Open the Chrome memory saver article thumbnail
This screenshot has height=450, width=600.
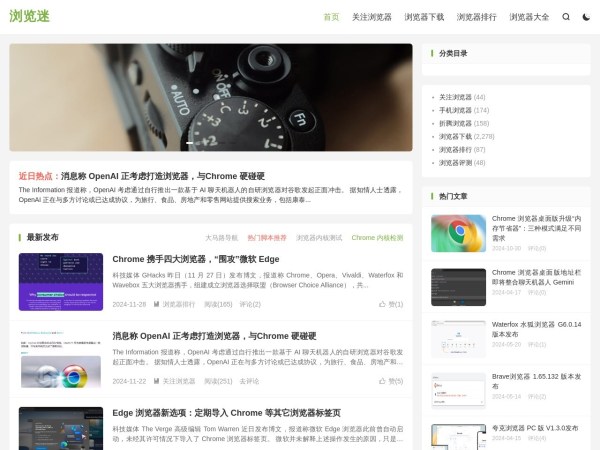click(x=458, y=233)
